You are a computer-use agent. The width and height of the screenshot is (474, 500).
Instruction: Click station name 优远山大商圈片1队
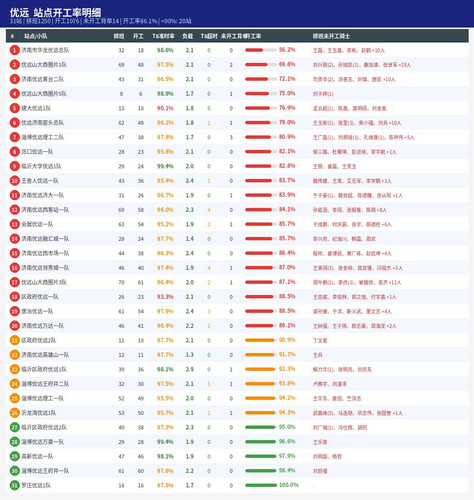pos(44,65)
